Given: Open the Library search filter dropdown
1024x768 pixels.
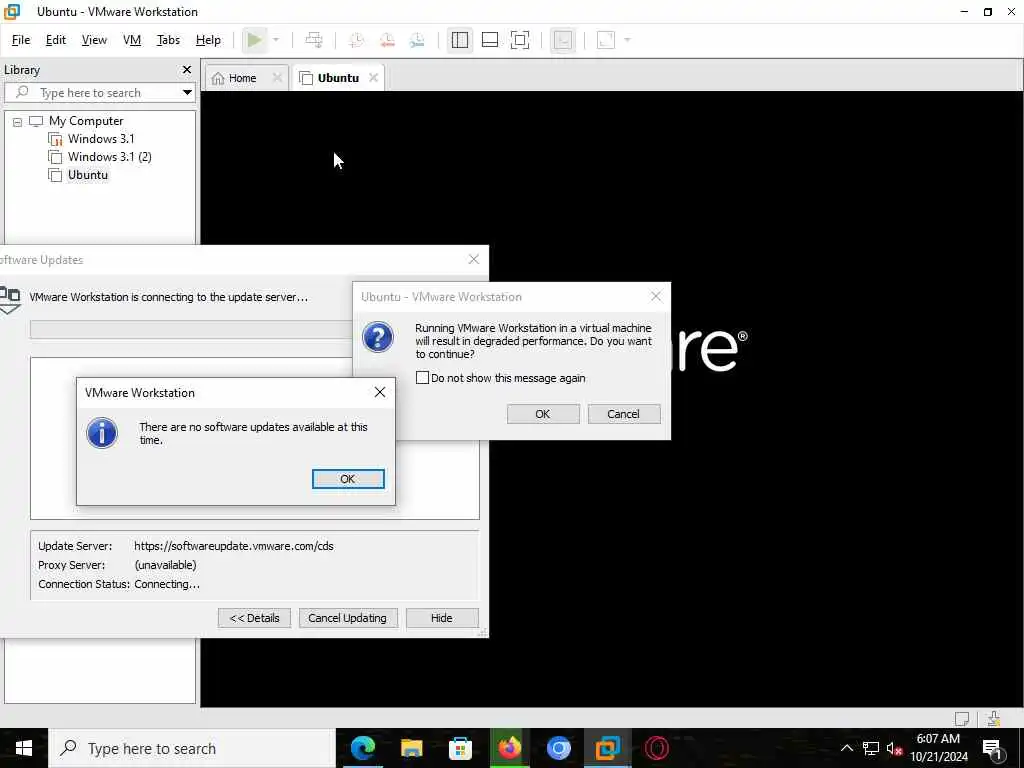Looking at the screenshot, I should [x=187, y=93].
